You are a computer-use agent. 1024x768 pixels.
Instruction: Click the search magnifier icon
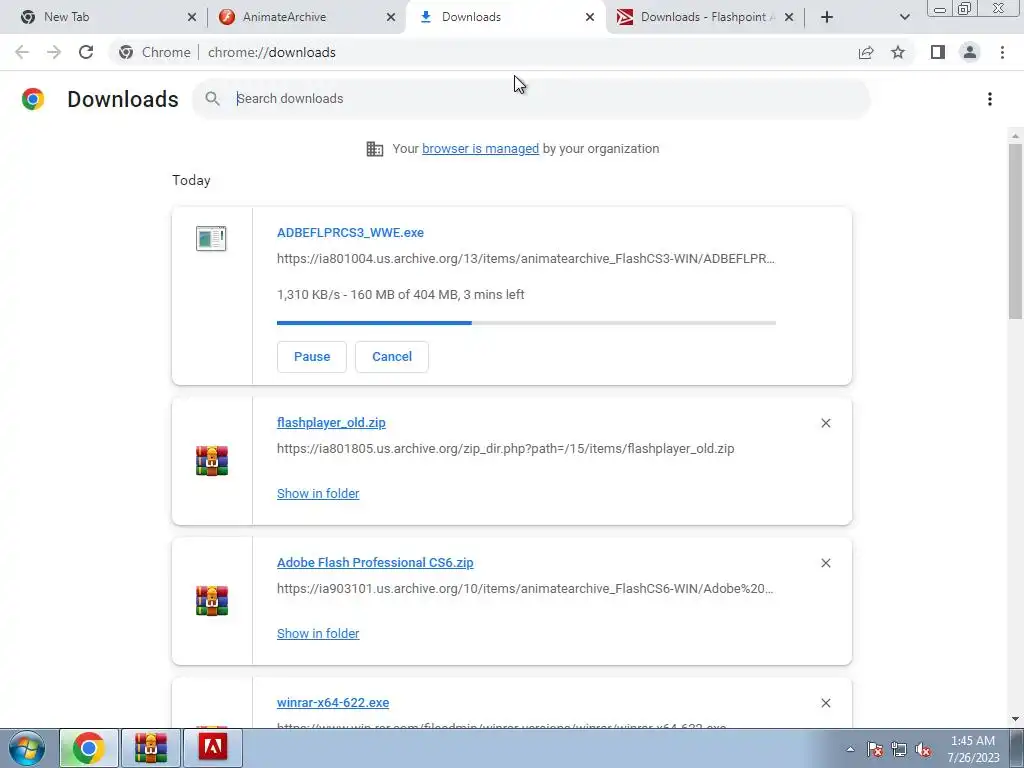212,99
